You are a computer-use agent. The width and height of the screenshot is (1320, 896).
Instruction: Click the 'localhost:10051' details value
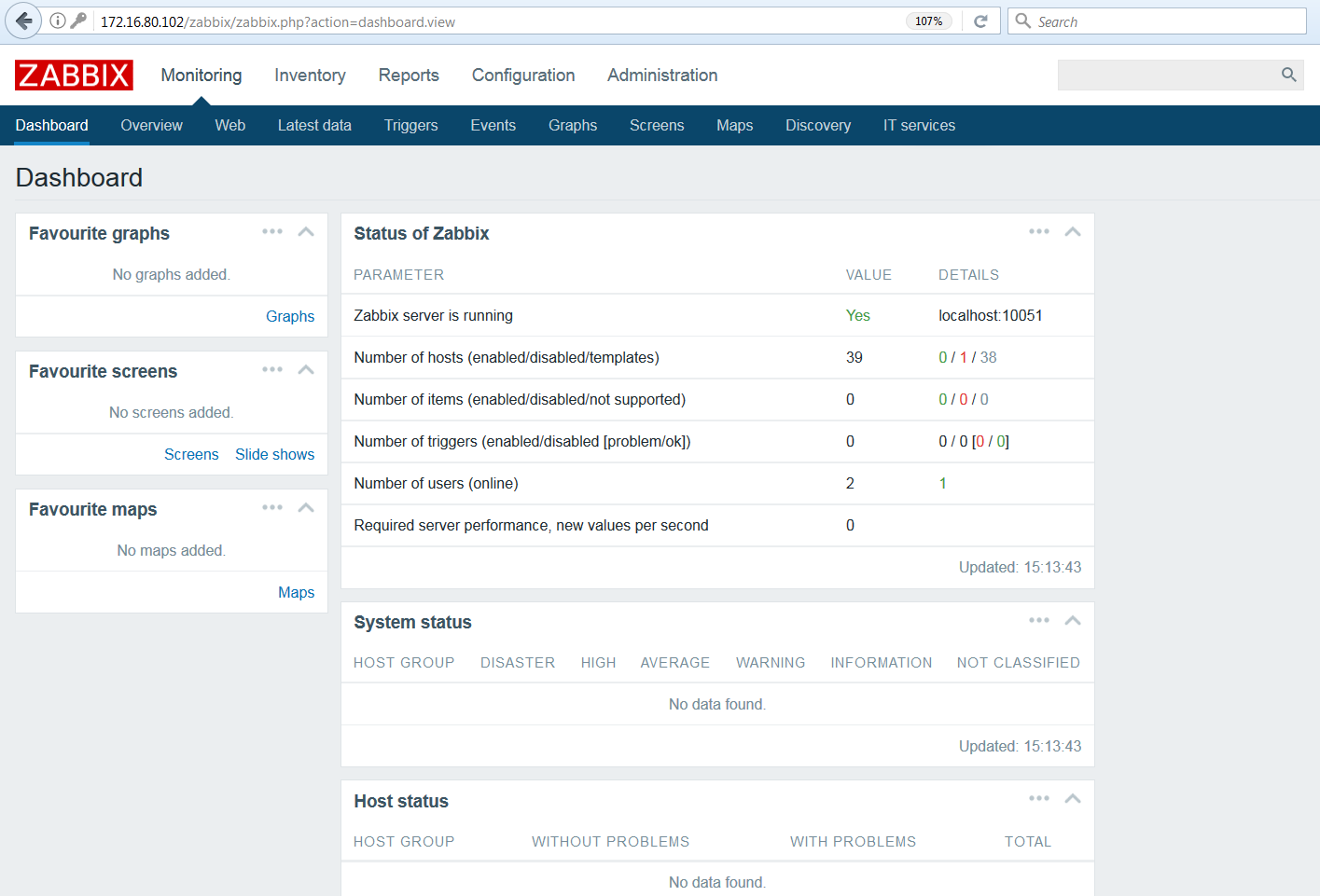click(990, 315)
